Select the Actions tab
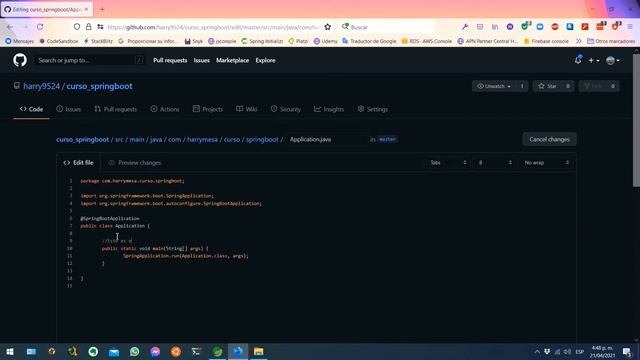 click(165, 109)
